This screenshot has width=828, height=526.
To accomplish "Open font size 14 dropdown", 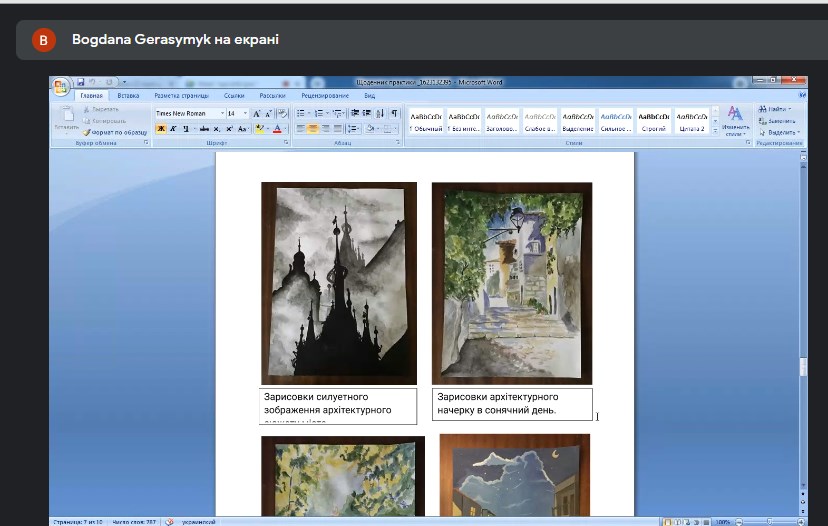I will 245,114.
